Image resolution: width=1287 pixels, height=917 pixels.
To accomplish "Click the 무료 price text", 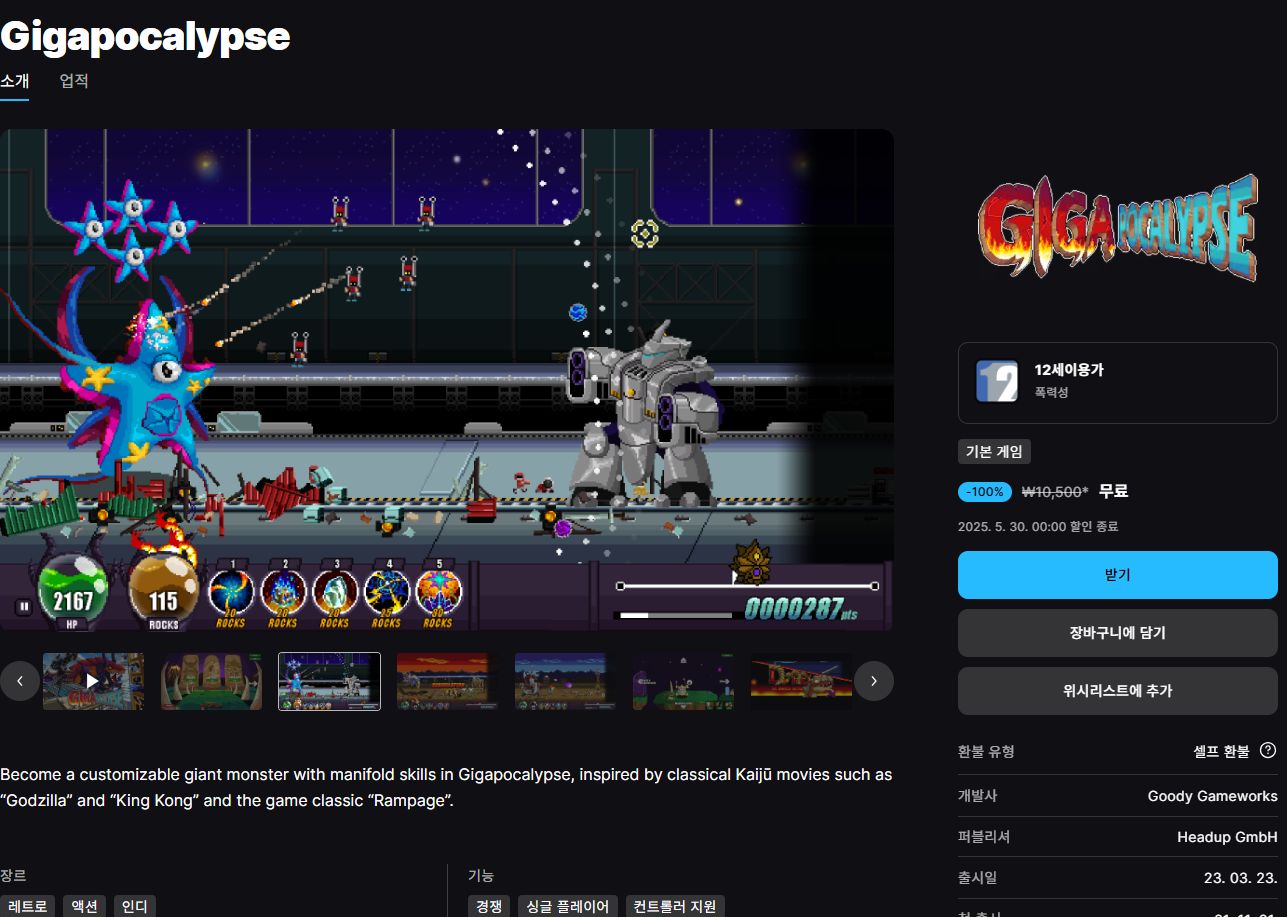I will point(1113,491).
